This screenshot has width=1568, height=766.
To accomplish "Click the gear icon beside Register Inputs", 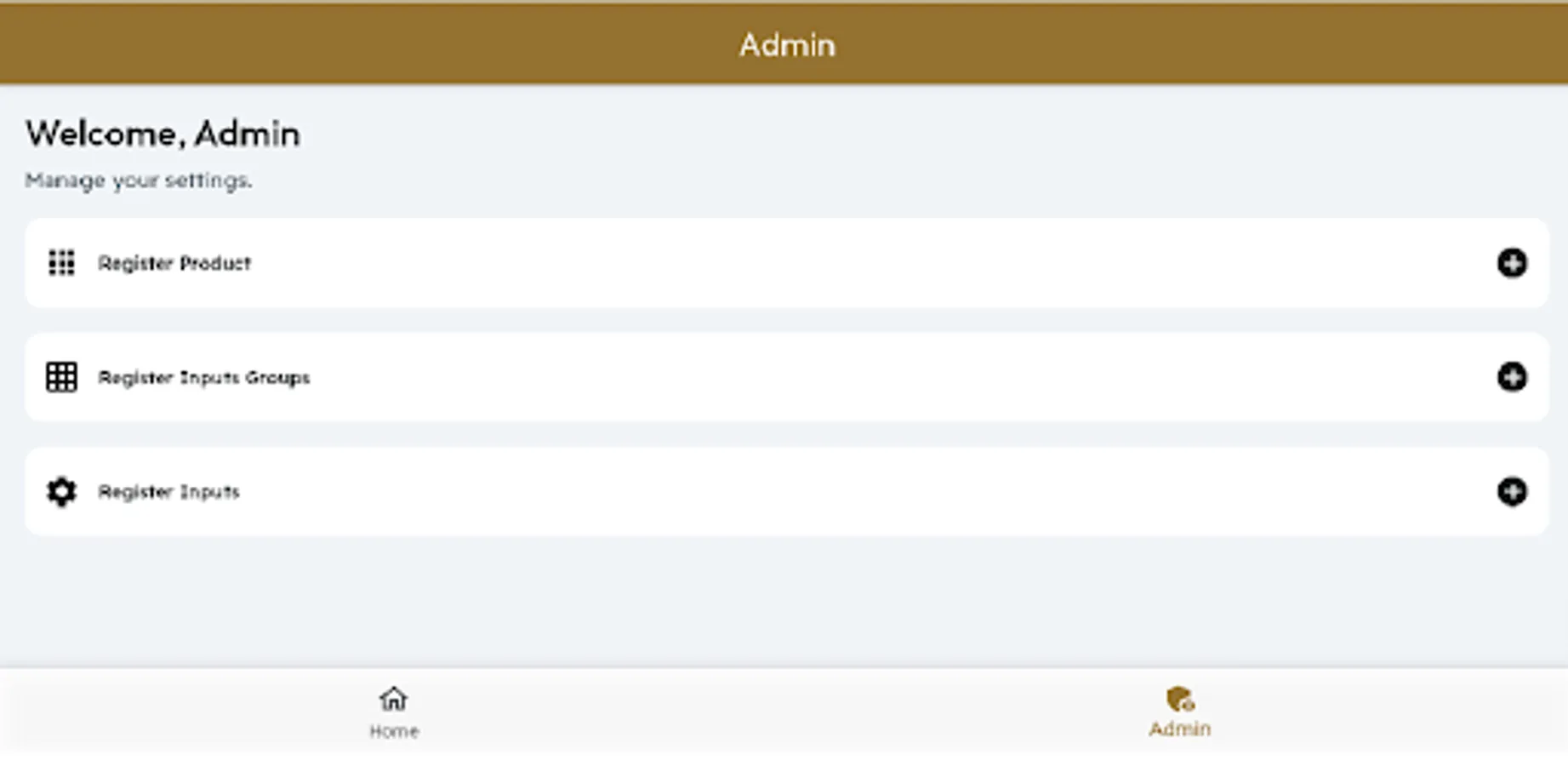I will click(61, 492).
